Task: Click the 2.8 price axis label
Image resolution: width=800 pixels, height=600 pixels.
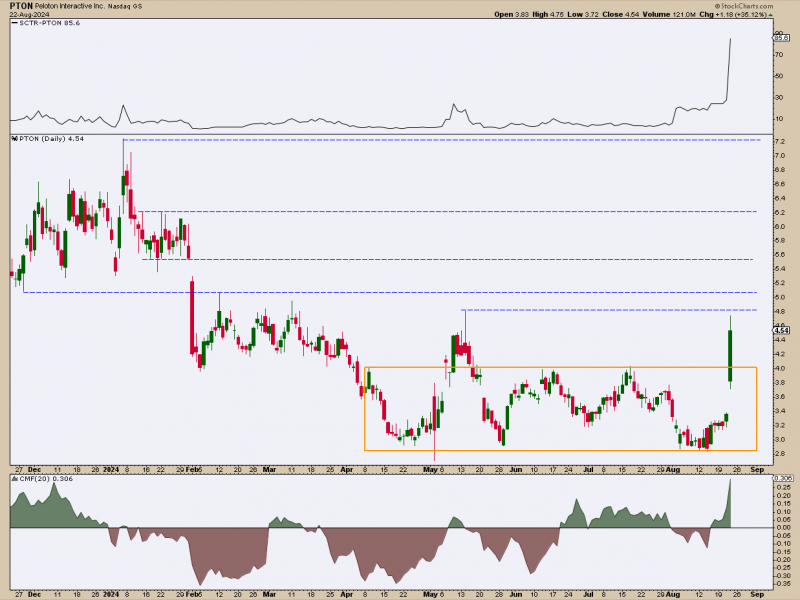Action: [x=780, y=454]
